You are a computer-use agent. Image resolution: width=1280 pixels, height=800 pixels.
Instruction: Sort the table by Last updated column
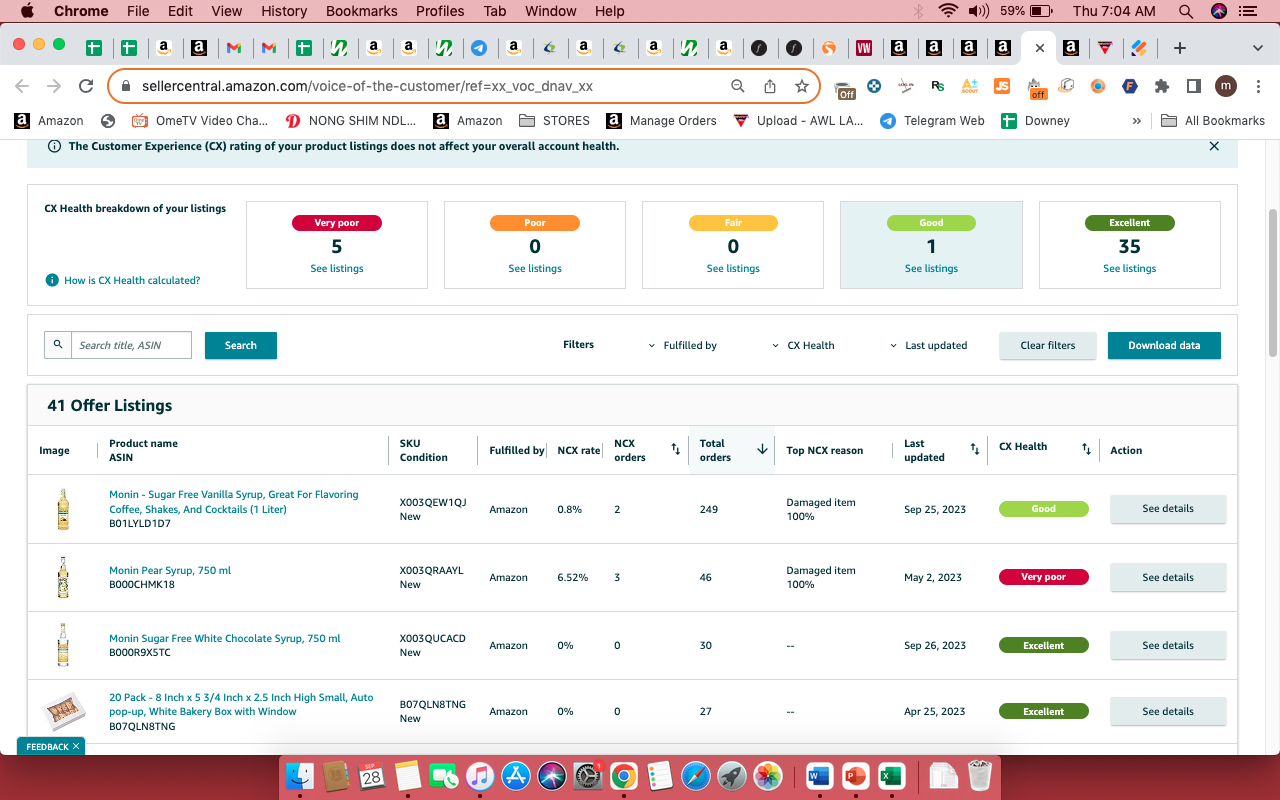coord(975,449)
